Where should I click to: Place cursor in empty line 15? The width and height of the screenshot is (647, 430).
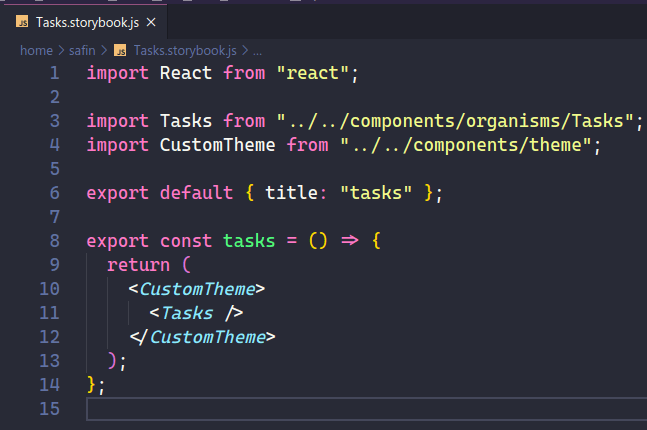click(366, 409)
